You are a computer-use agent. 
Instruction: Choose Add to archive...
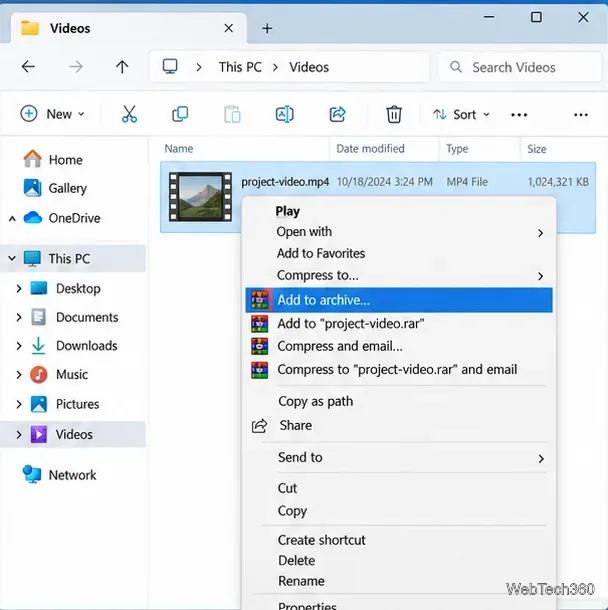(x=399, y=300)
